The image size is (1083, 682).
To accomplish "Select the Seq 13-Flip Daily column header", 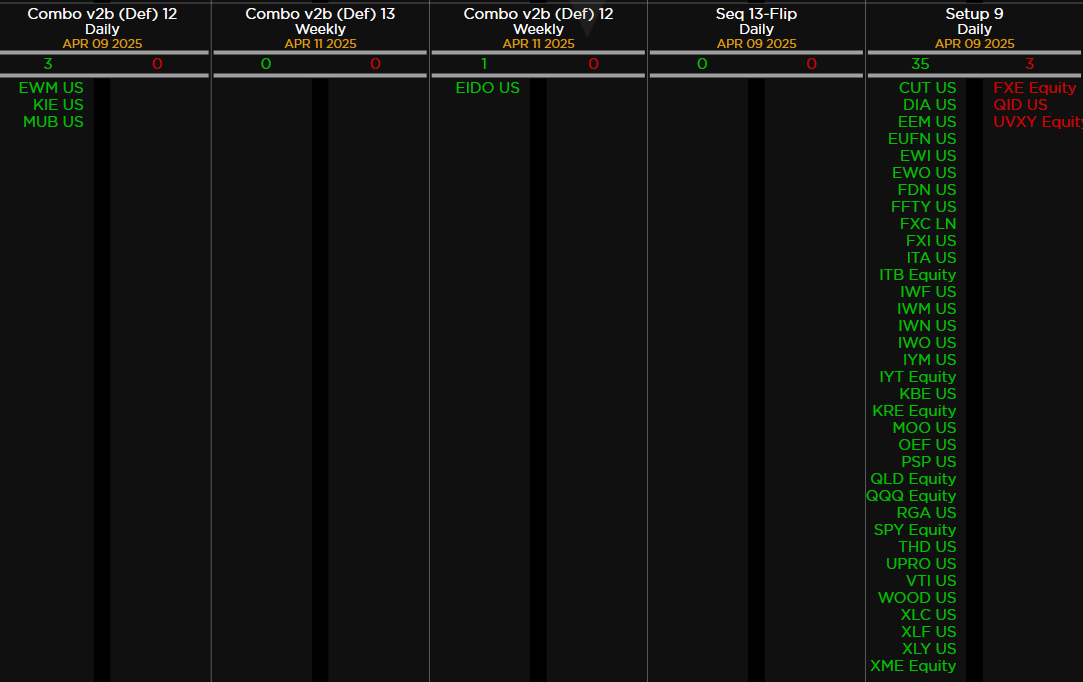I will 756,21.
